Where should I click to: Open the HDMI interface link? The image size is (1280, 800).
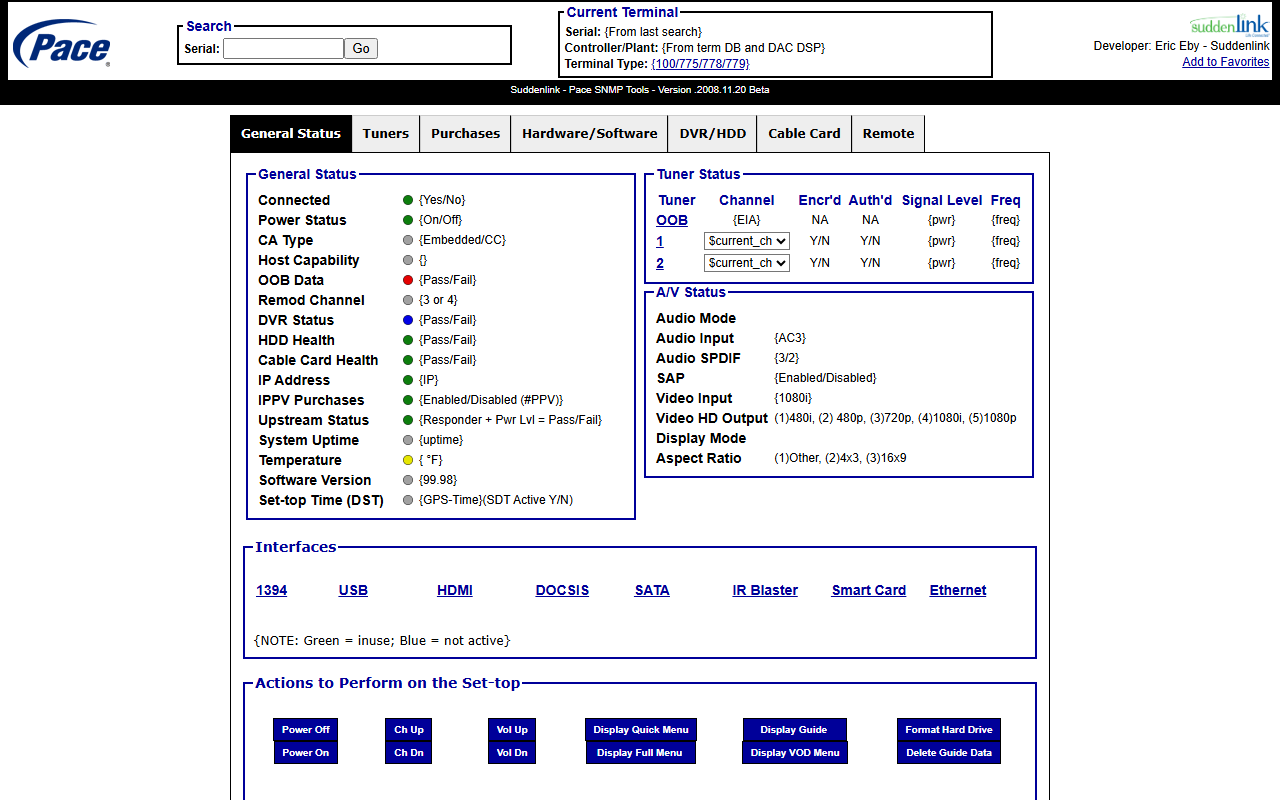coord(455,590)
